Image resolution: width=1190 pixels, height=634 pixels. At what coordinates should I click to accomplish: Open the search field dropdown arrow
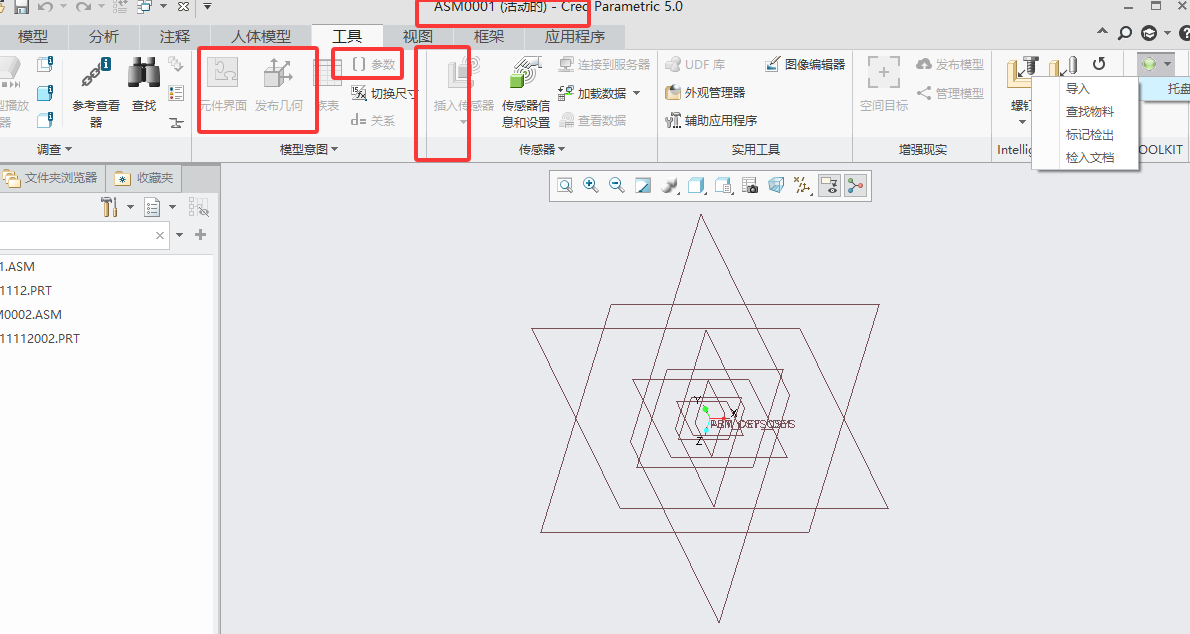tap(180, 235)
